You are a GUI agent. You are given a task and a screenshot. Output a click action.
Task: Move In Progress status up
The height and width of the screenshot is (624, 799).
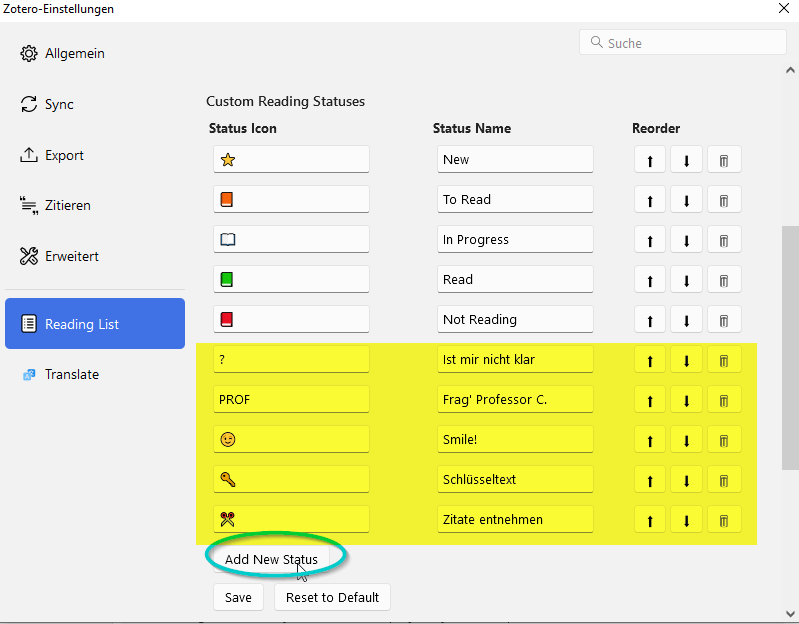pos(650,240)
